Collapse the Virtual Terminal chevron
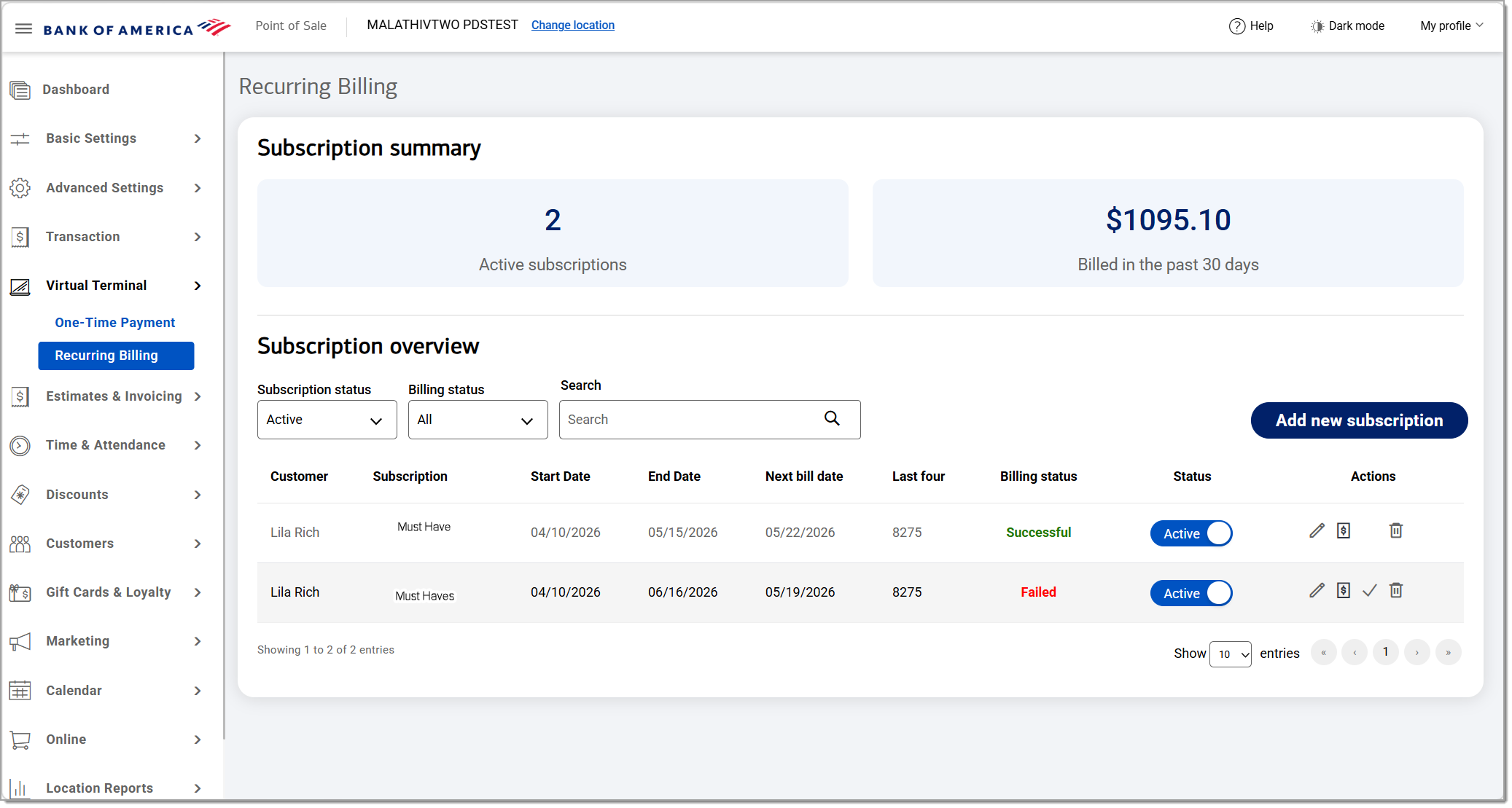Viewport: 1512px width, 808px height. (198, 286)
